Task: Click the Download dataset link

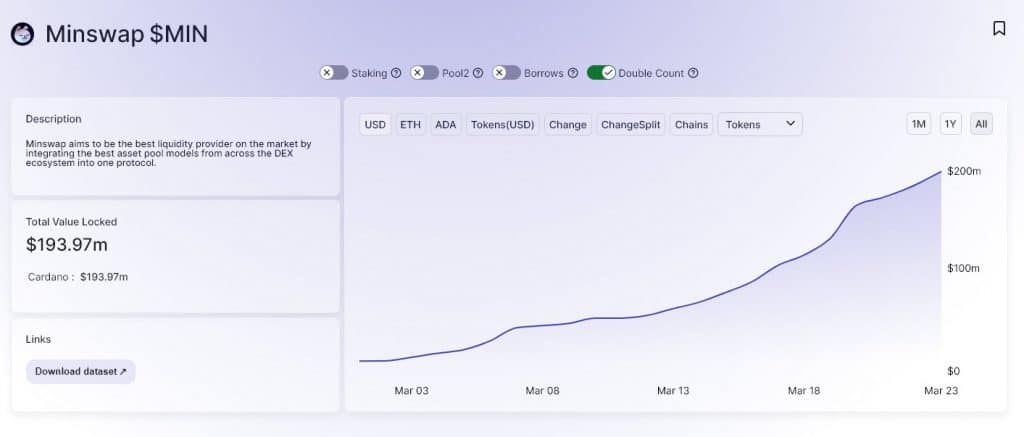Action: (80, 371)
